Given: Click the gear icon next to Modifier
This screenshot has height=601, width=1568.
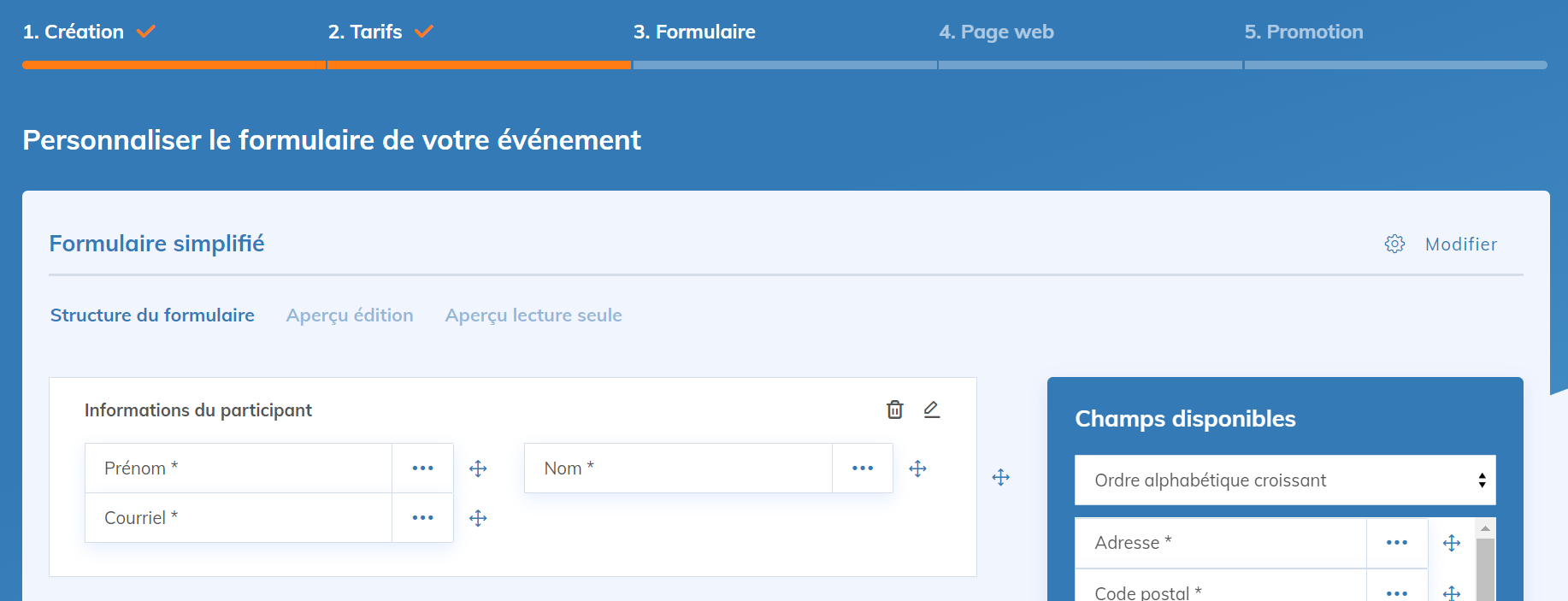Looking at the screenshot, I should tap(1394, 244).
